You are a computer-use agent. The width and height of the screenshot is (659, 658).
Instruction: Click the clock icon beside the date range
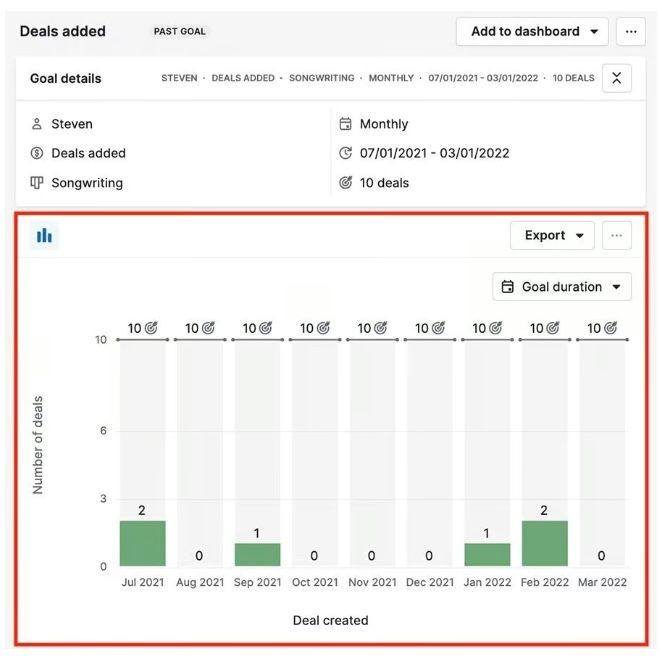[x=345, y=153]
